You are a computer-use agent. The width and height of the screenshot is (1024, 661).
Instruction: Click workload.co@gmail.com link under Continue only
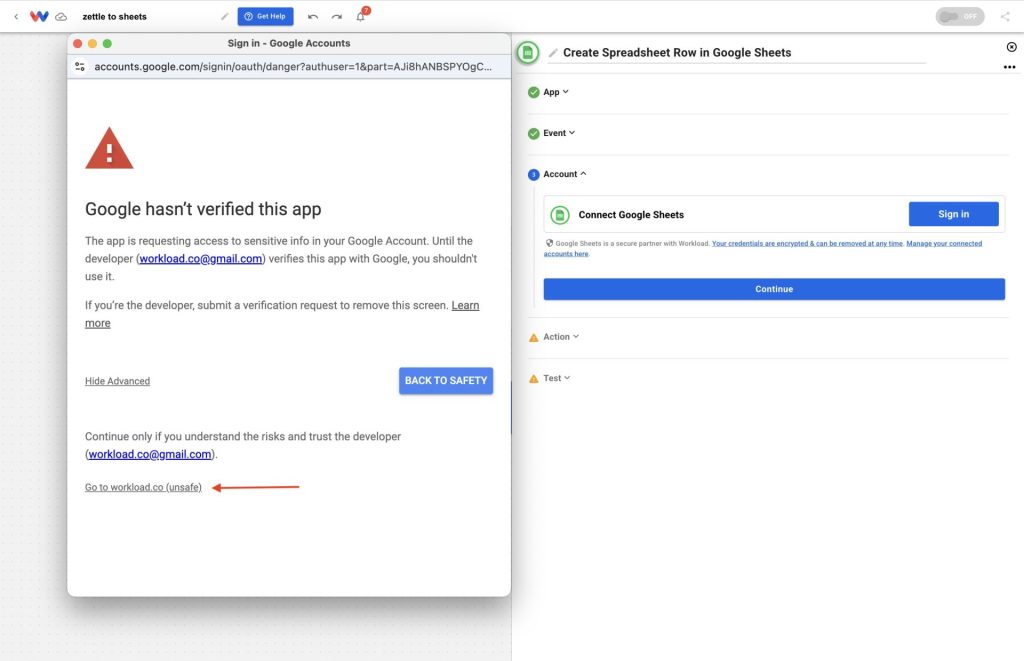pos(150,455)
